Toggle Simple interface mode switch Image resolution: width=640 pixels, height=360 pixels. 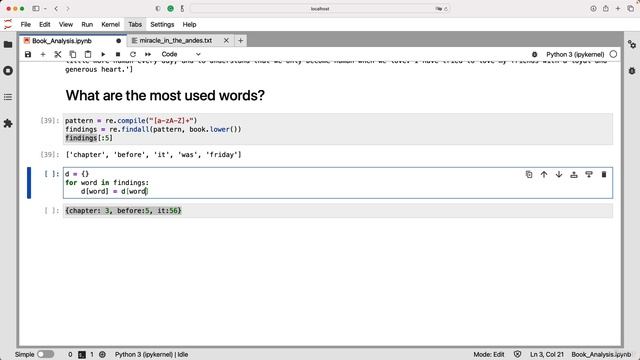[45, 354]
